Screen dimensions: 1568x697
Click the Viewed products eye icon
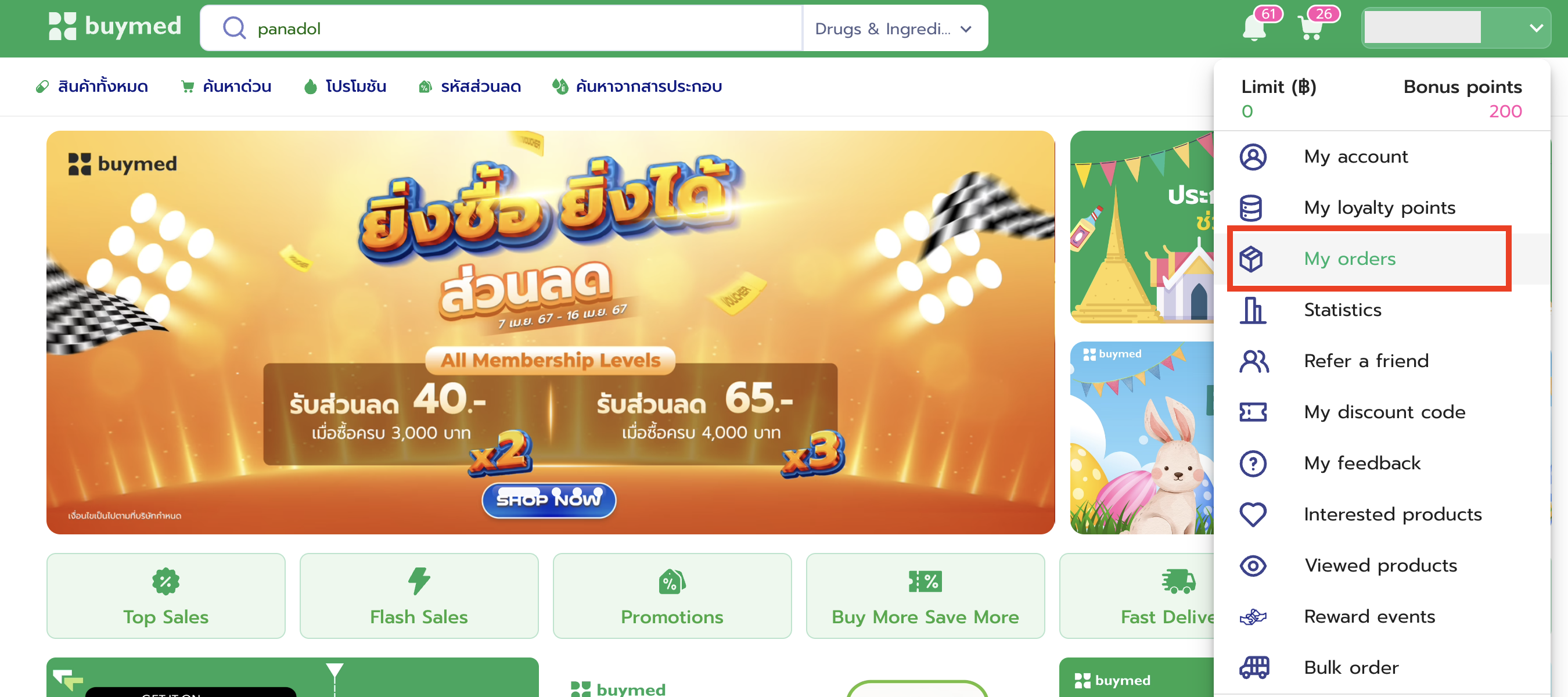click(1253, 566)
